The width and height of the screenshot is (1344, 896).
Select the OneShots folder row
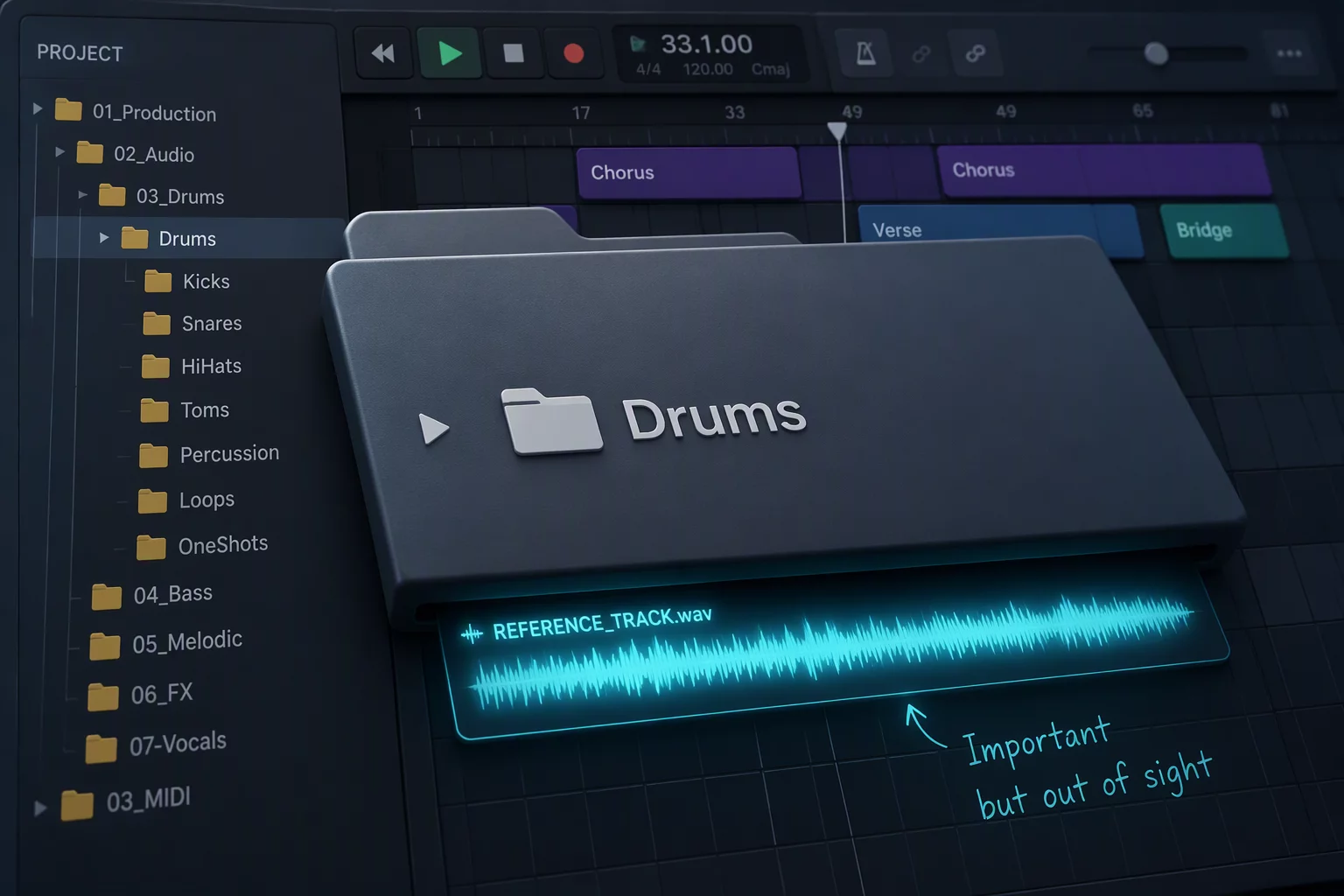[x=203, y=546]
